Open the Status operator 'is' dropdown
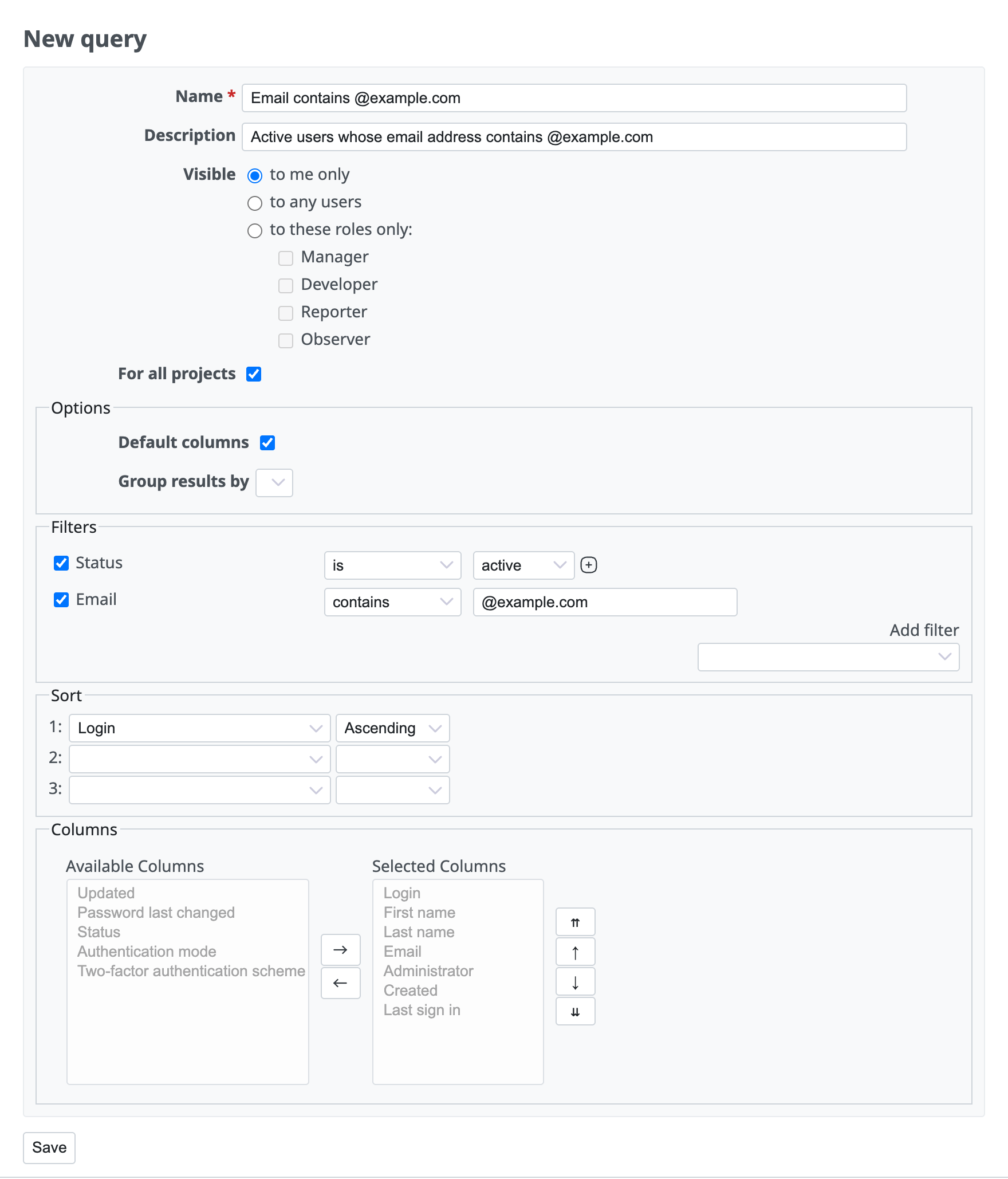The height and width of the screenshot is (1179, 1008). (x=393, y=565)
